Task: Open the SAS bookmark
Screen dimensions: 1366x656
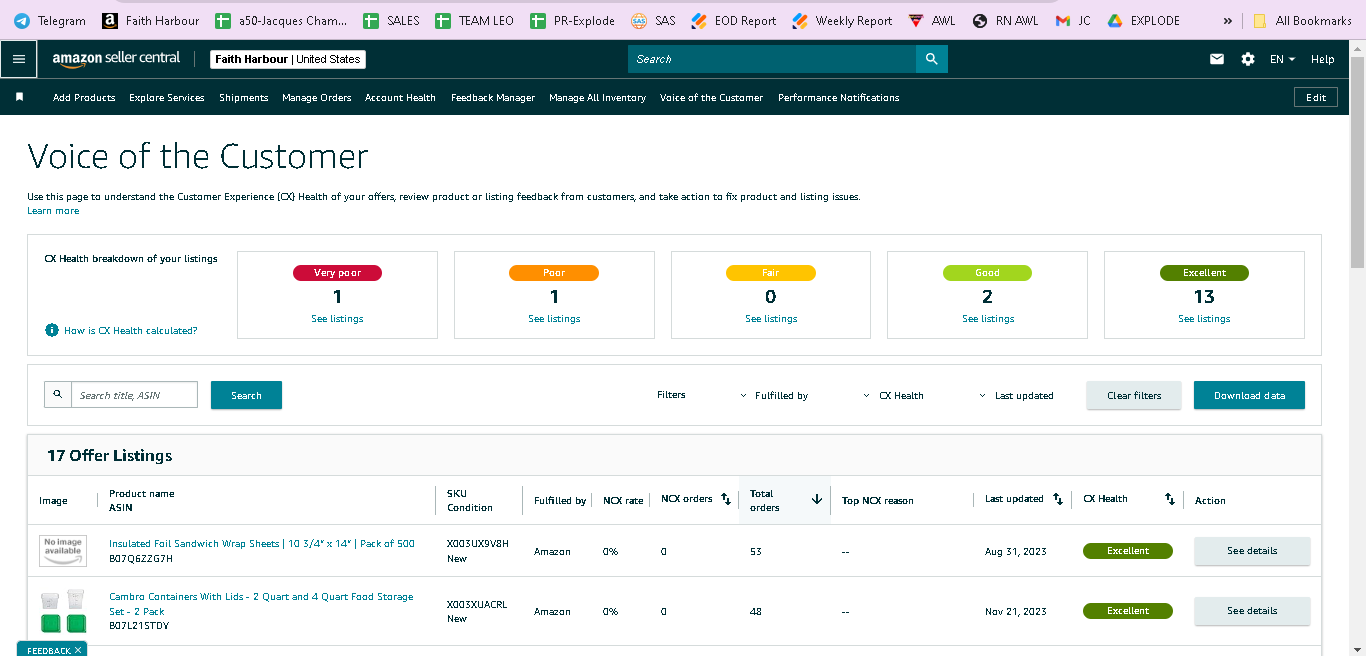Action: pos(654,20)
